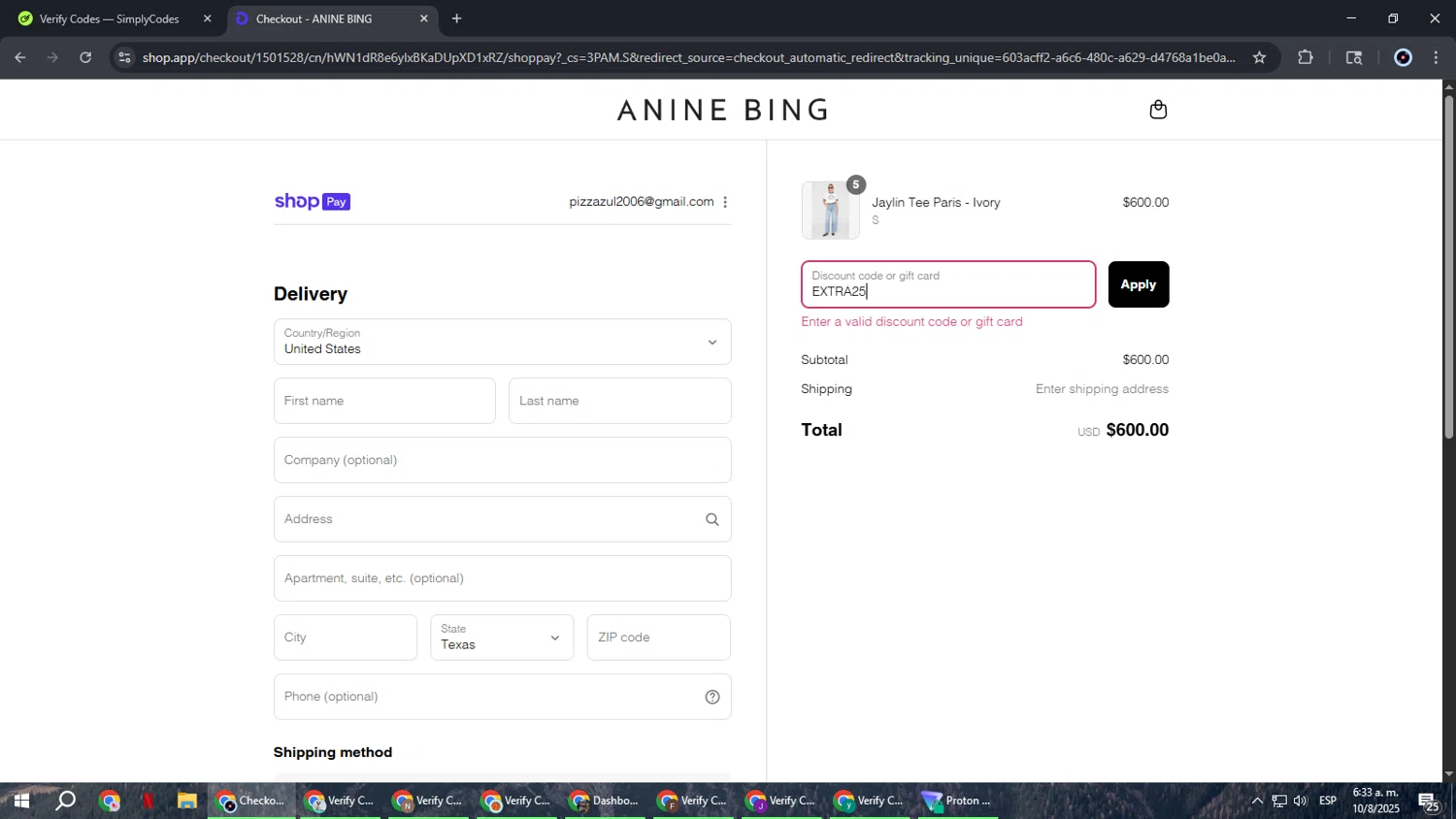Switch to Verify Codes SimplyCodes tab
This screenshot has width=1456, height=819.
(109, 18)
